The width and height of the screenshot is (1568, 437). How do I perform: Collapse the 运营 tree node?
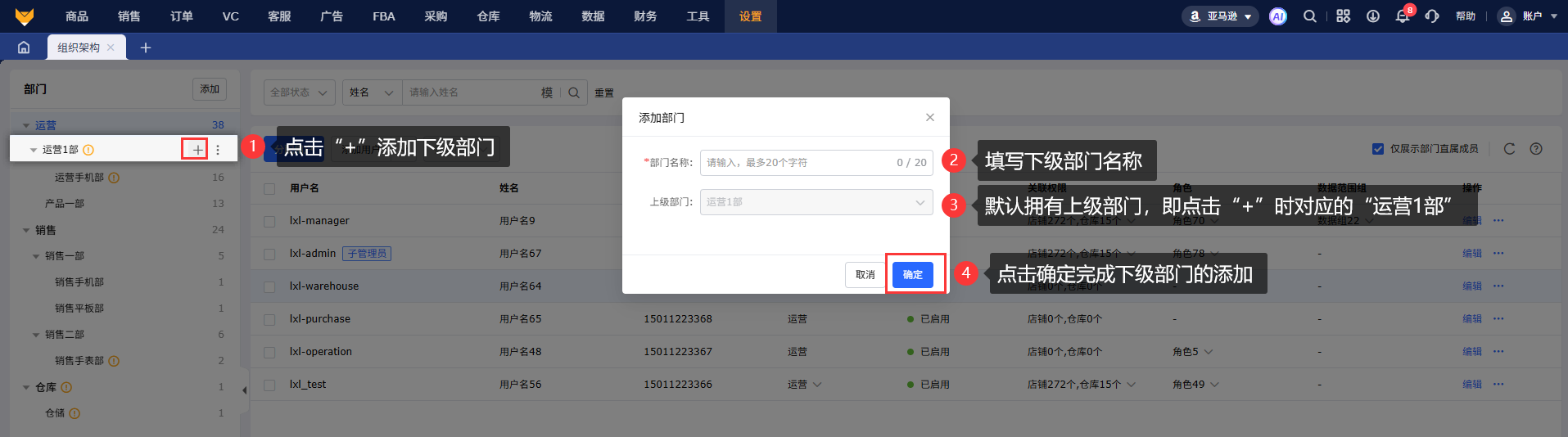click(26, 126)
